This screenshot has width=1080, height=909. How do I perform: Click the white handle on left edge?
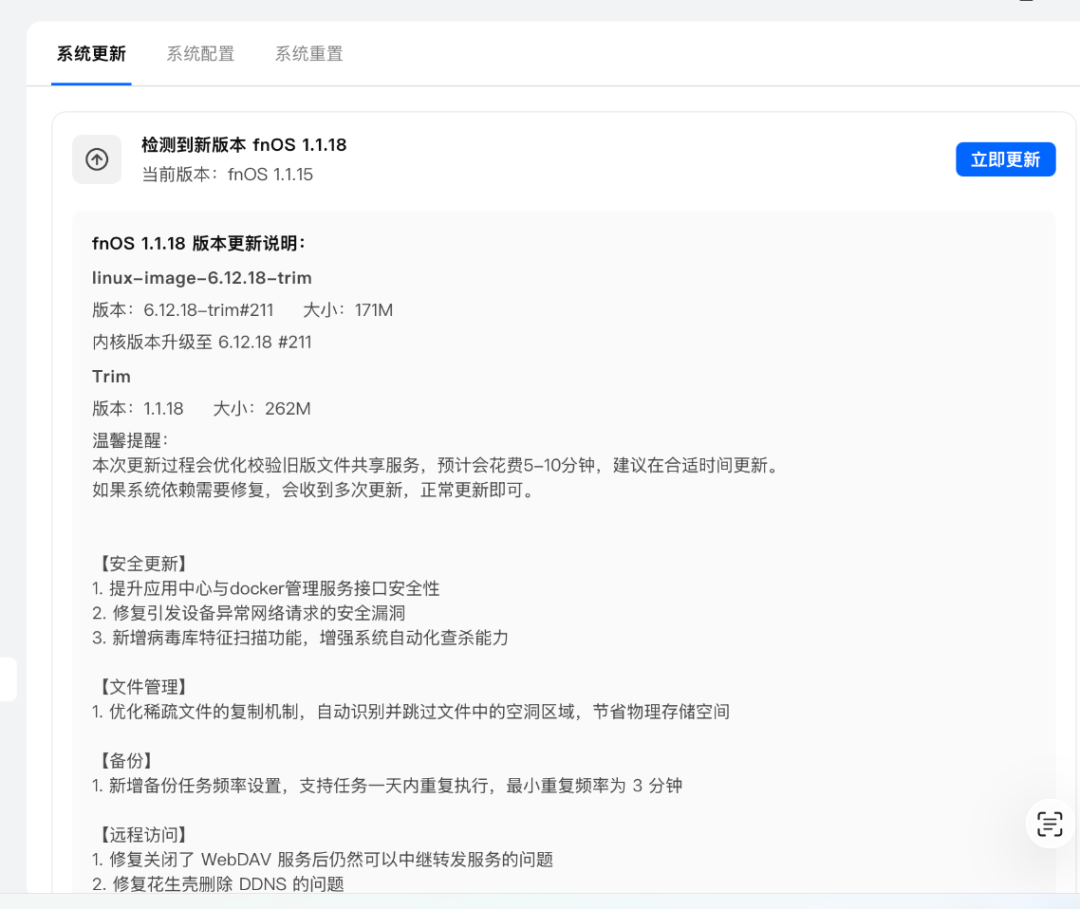coord(8,680)
